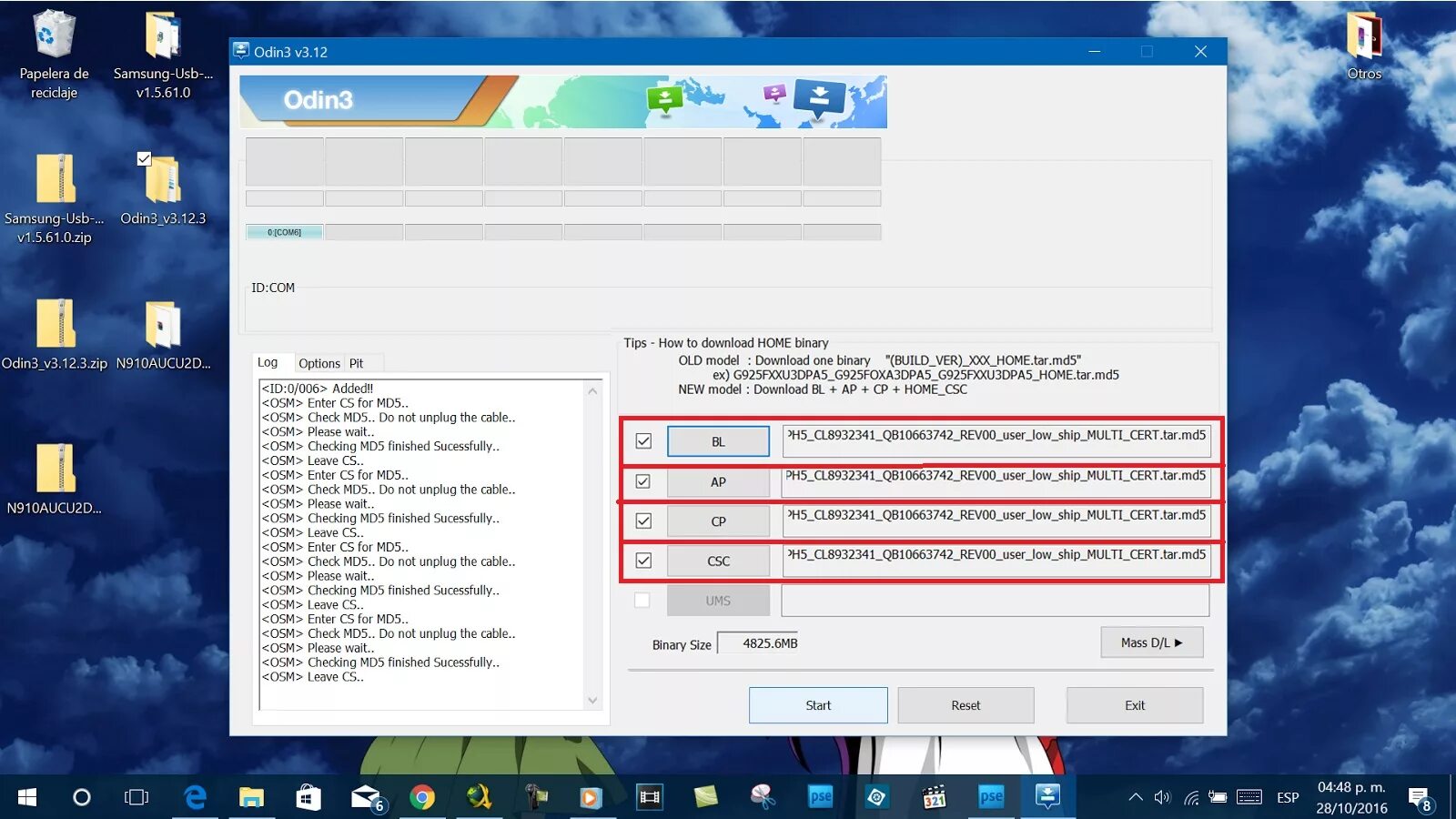Click the CP file browse button
Image resolution: width=1456 pixels, height=819 pixels.
click(718, 521)
